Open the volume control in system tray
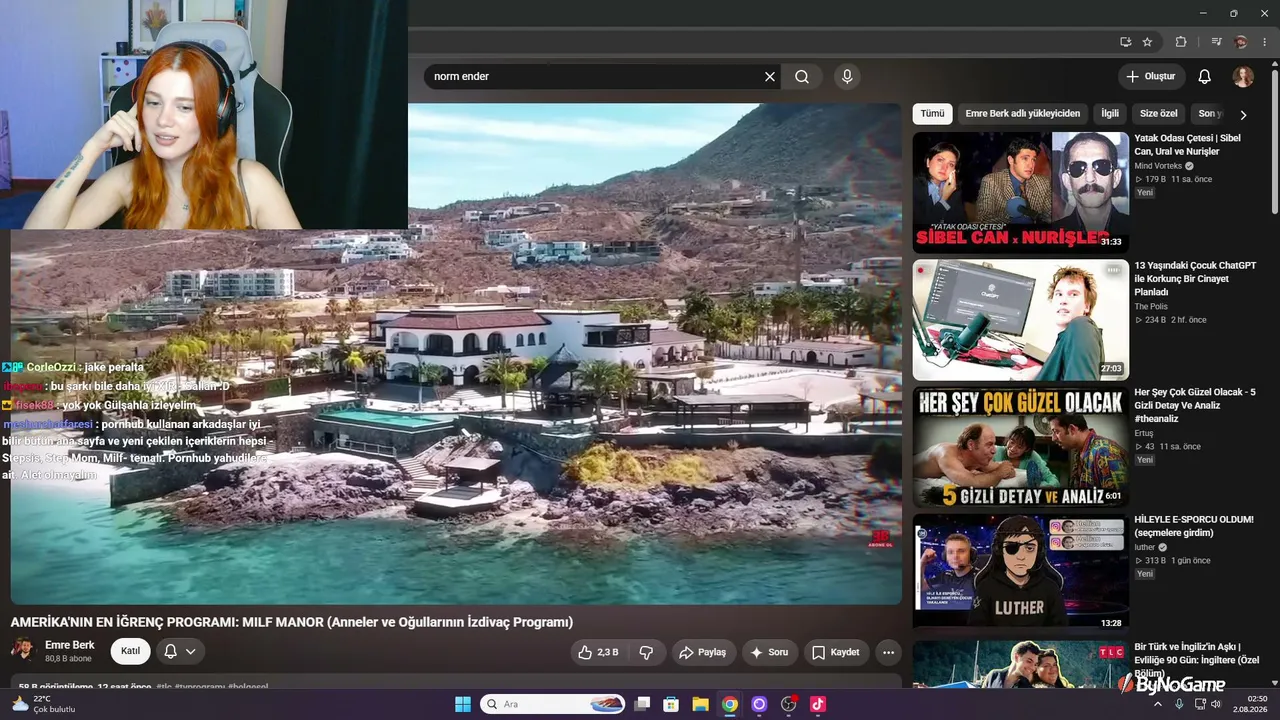The height and width of the screenshot is (720, 1280). (1216, 704)
